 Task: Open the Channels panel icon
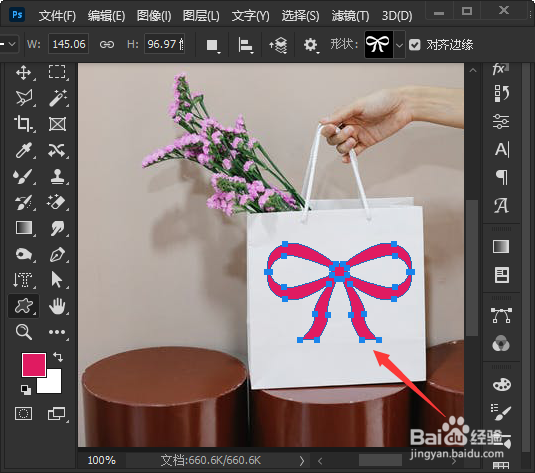[x=501, y=343]
